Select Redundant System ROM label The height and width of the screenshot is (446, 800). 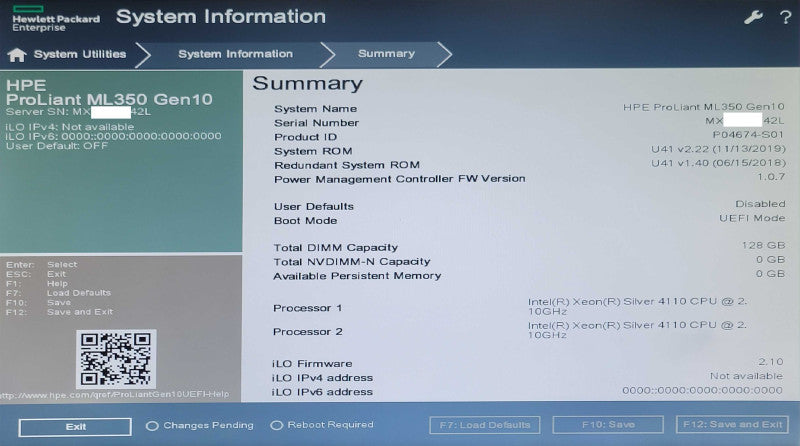[347, 165]
